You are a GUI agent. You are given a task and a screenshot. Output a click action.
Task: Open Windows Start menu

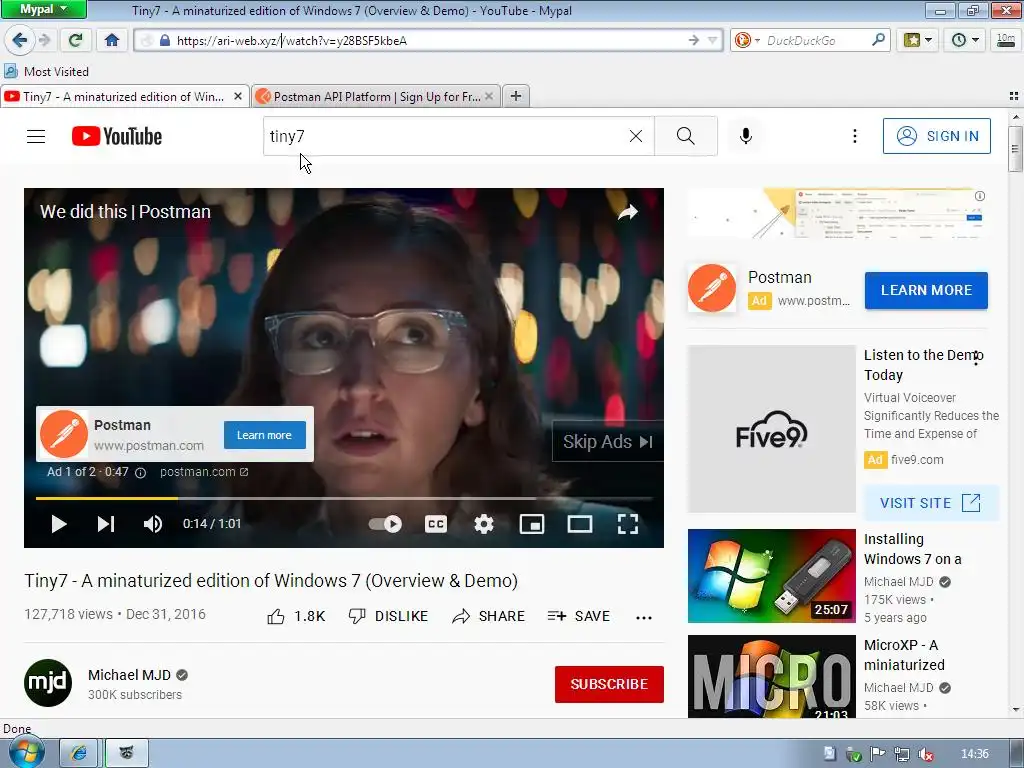coord(26,753)
